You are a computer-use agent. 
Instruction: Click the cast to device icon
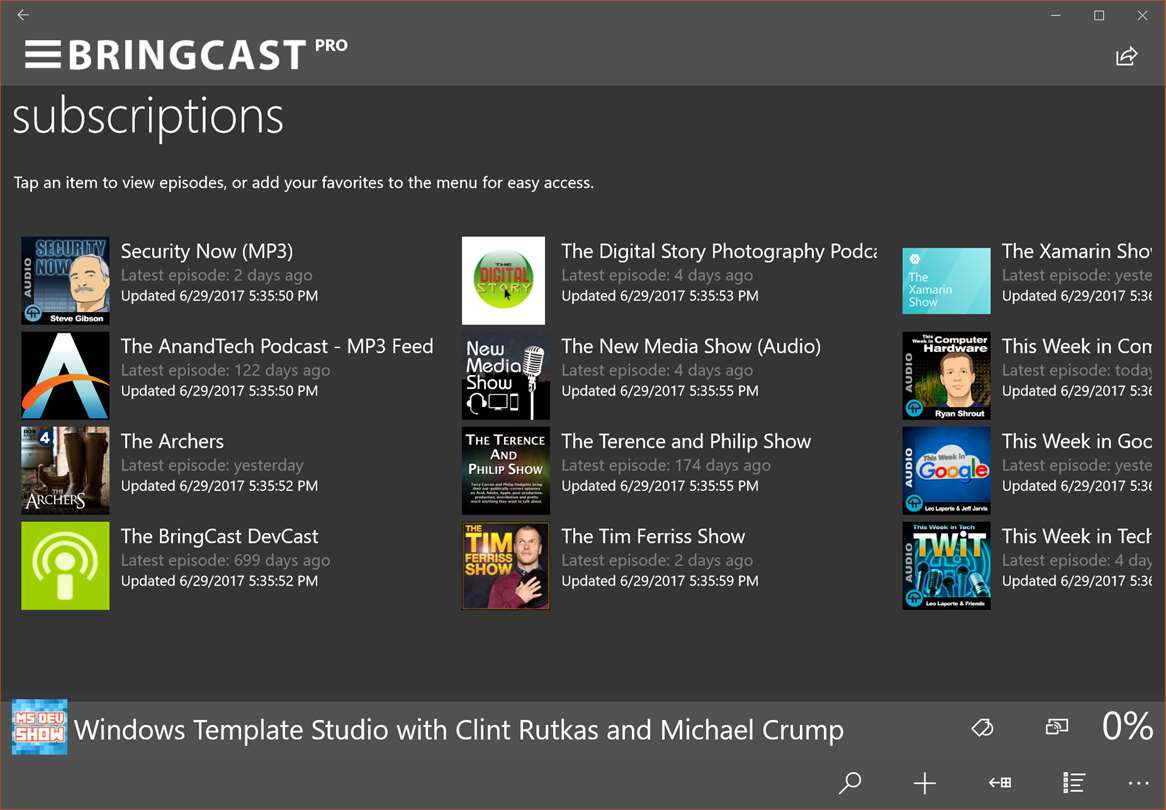coord(1057,727)
